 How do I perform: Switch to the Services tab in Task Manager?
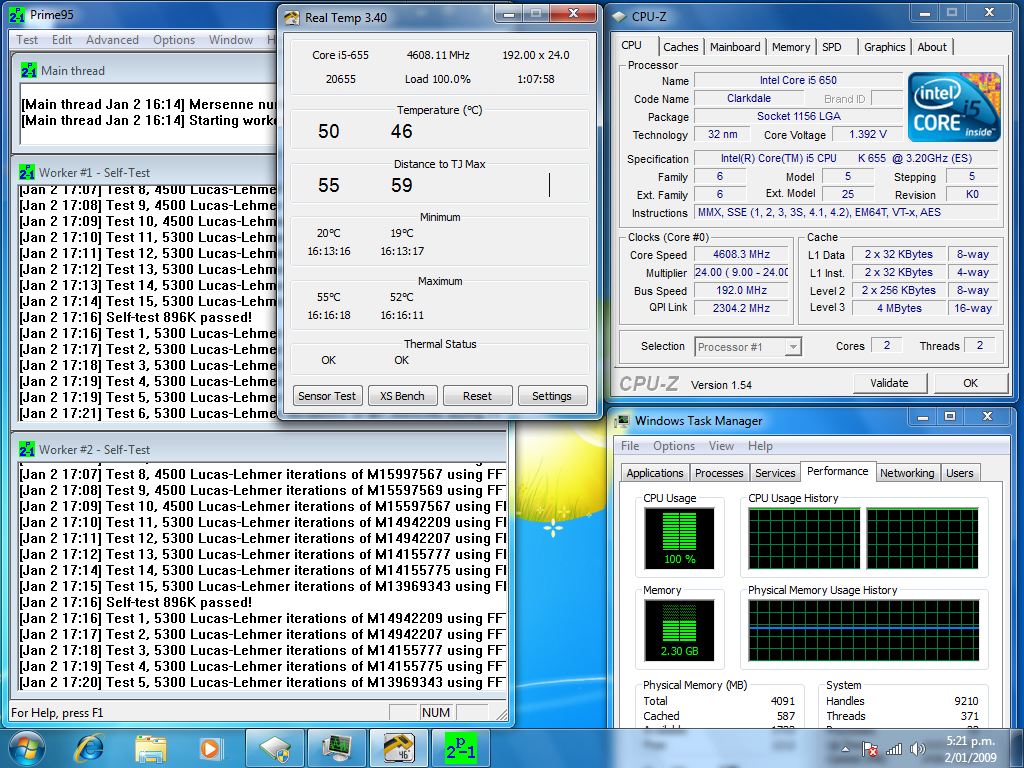pyautogui.click(x=775, y=473)
